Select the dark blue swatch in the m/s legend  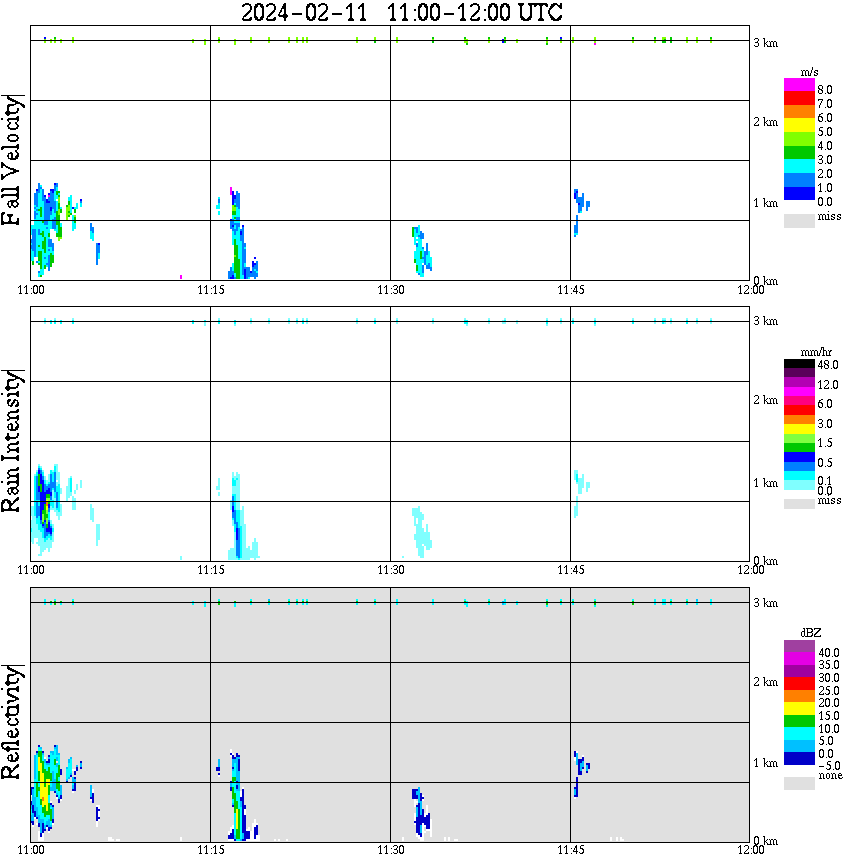pos(799,193)
